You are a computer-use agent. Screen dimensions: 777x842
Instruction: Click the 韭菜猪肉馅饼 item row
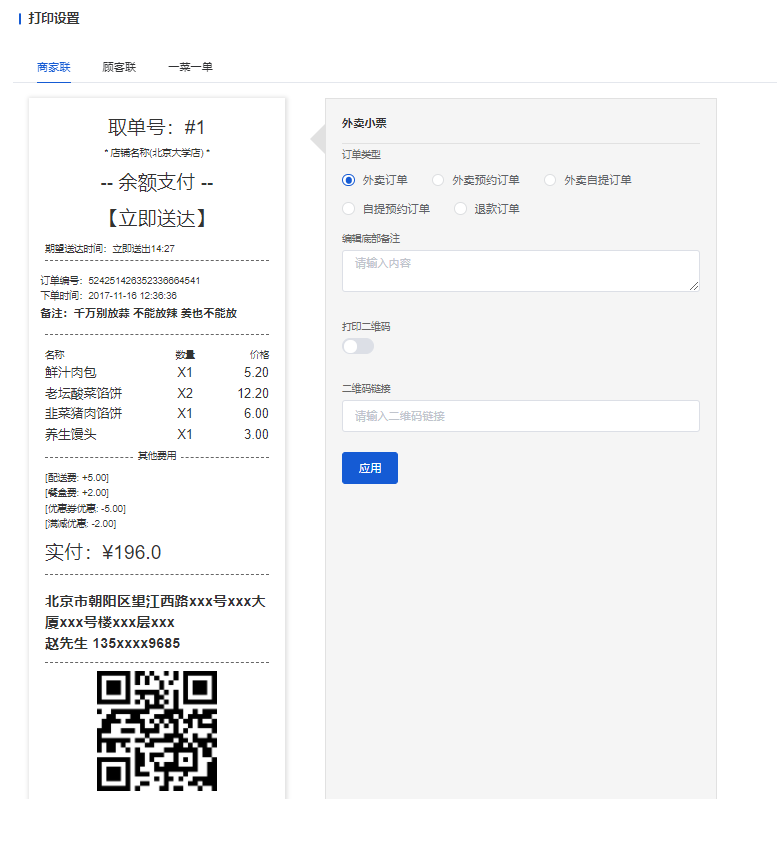pos(157,413)
